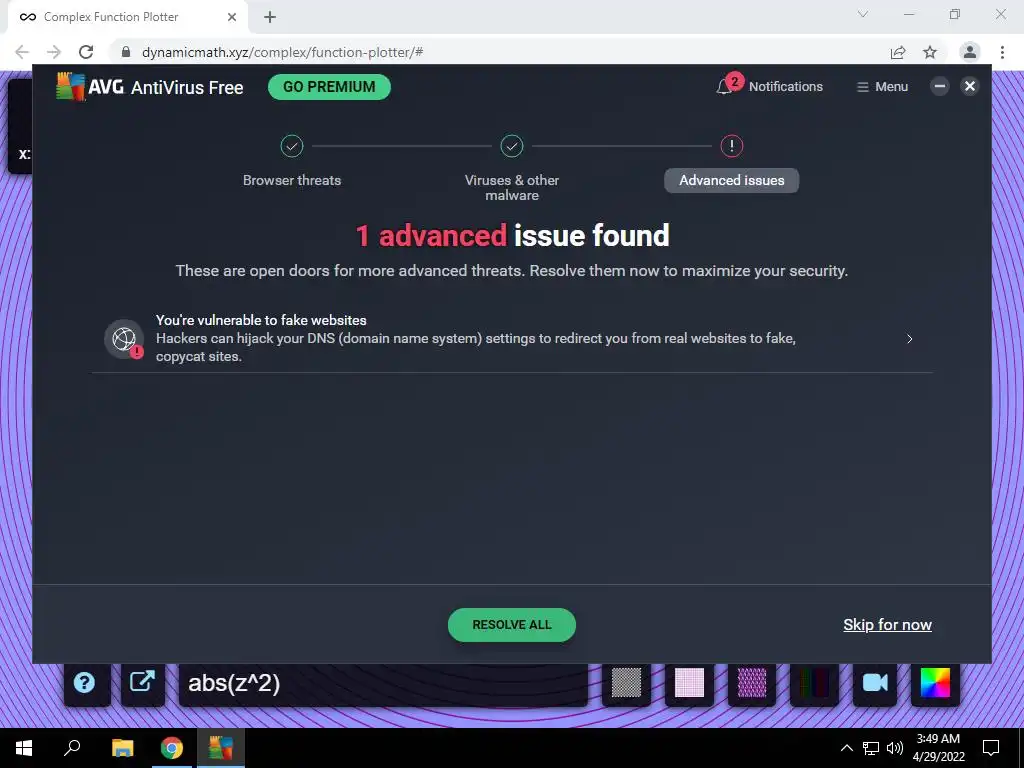The width and height of the screenshot is (1024, 768).
Task: Click the share page icon in Chrome
Action: click(x=898, y=52)
